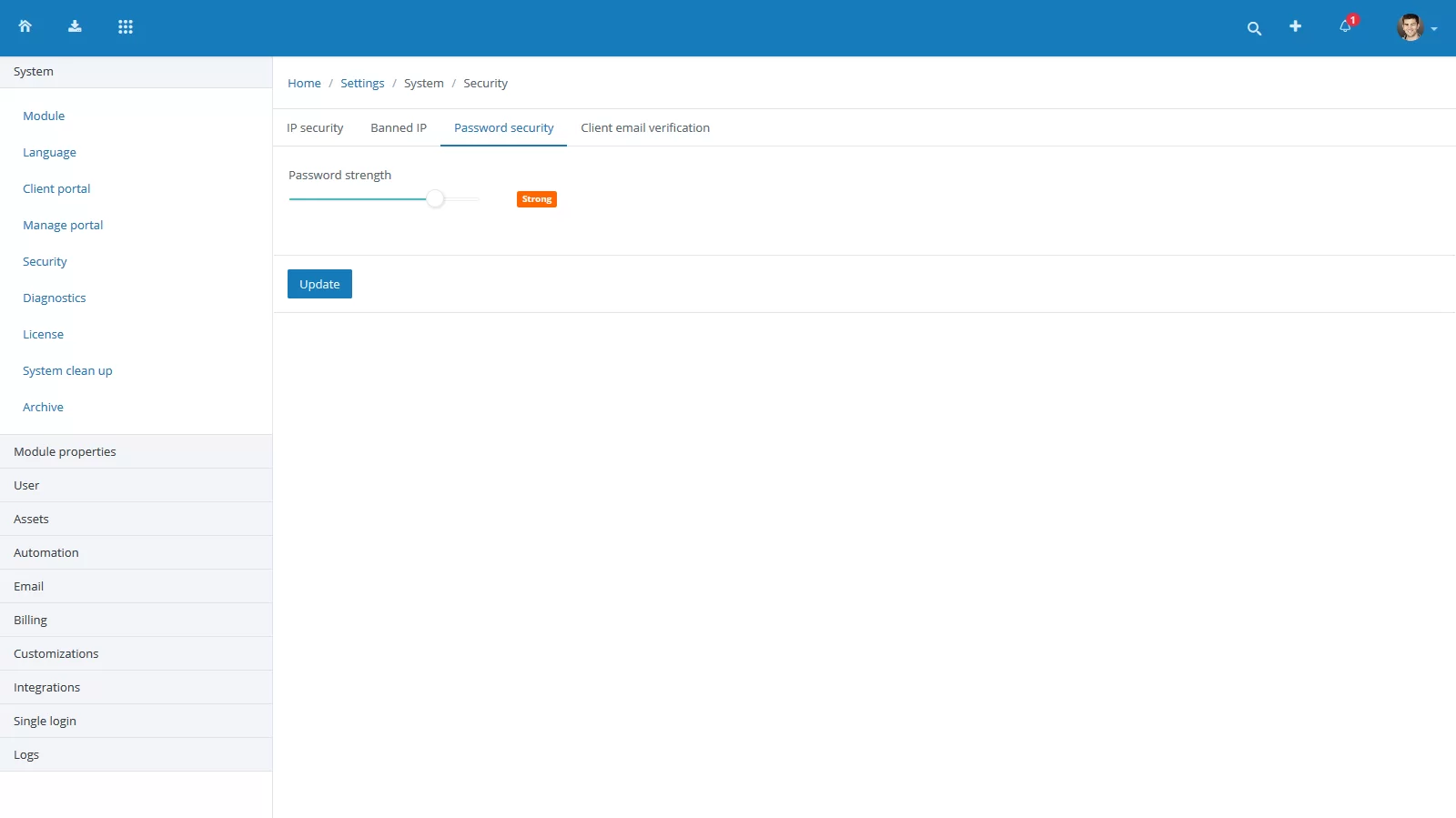Open notifications bell icon

1345,26
